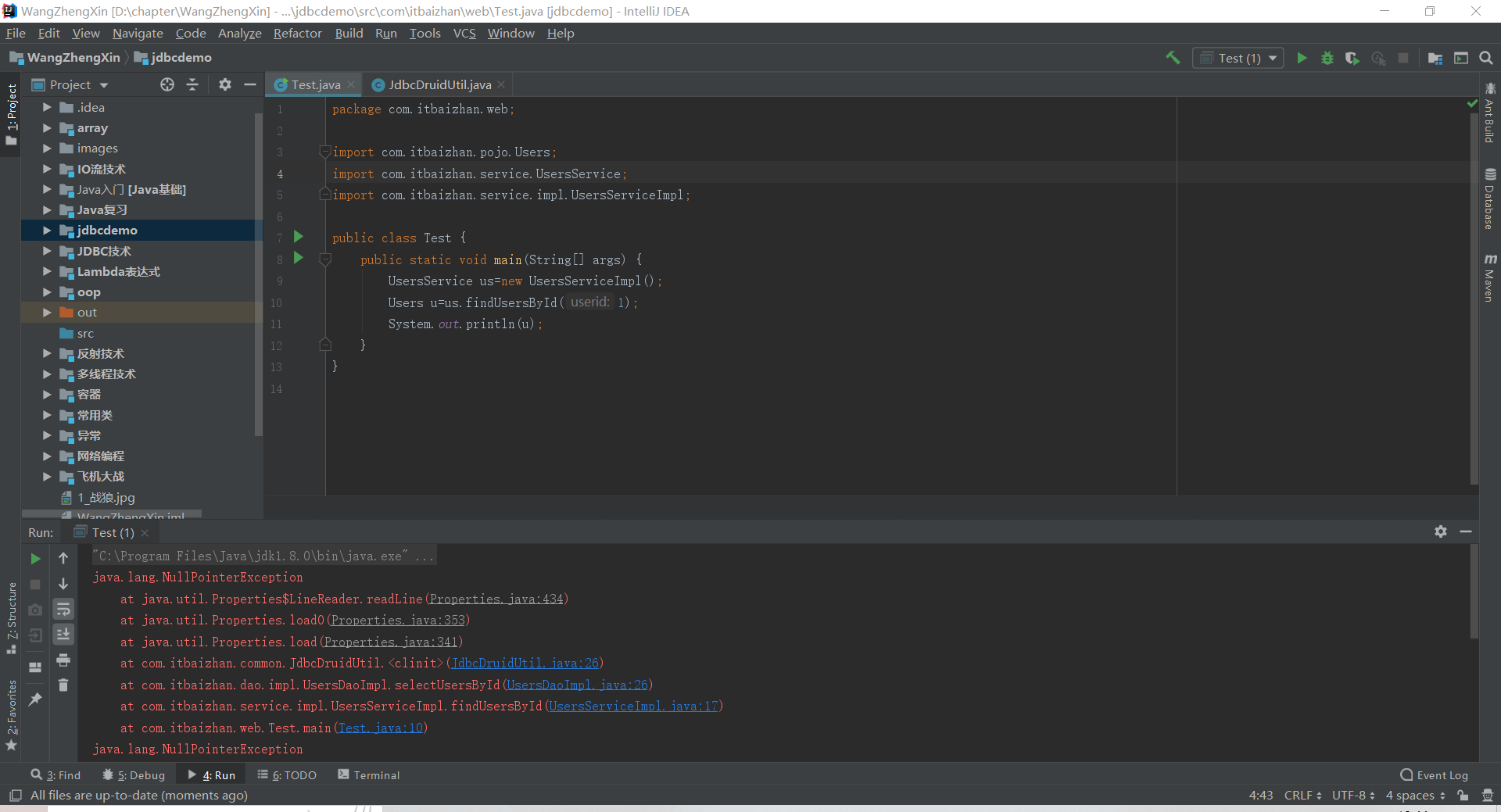Open UsersServiceImpl.java:17 link
The height and width of the screenshot is (812, 1501).
click(x=633, y=706)
